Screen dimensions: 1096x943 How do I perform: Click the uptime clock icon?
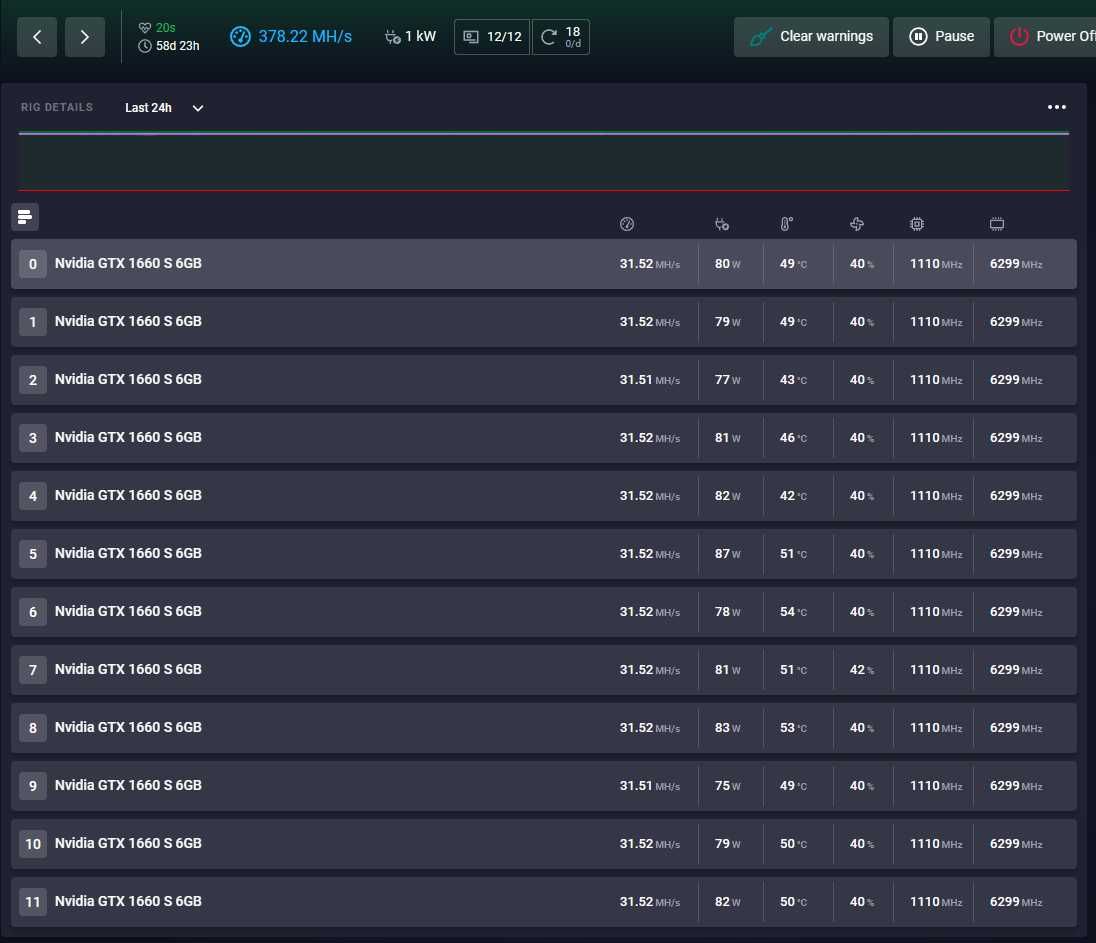(x=145, y=46)
